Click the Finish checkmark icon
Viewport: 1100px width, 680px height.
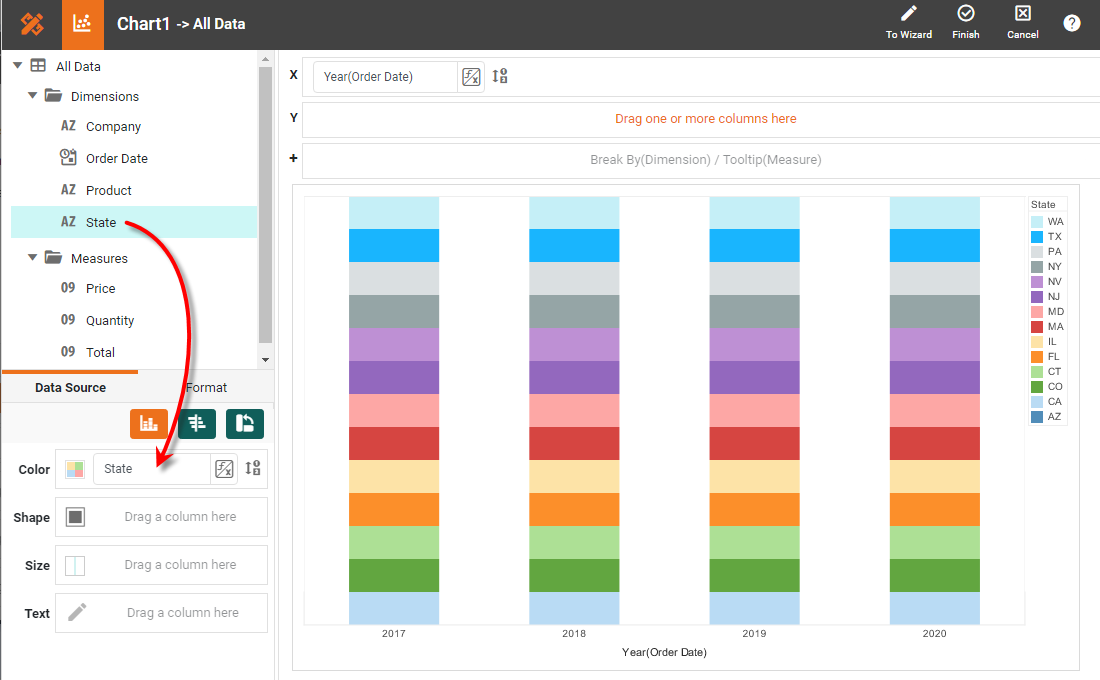[965, 14]
